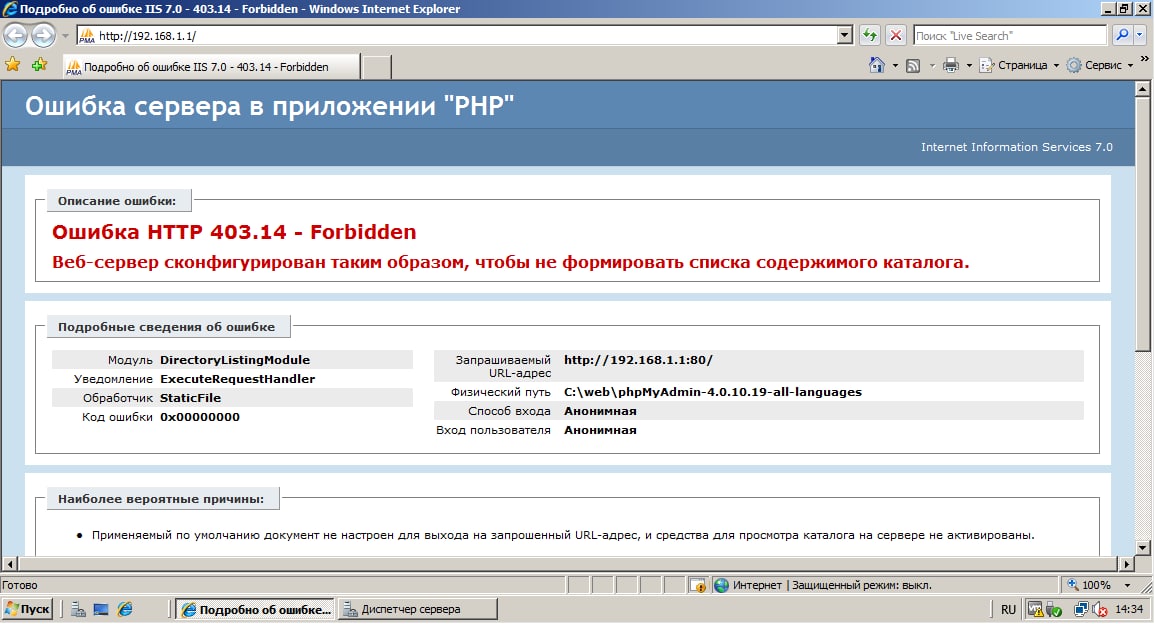
Task: Click the Add to Favorites star-plus icon
Action: click(39, 65)
